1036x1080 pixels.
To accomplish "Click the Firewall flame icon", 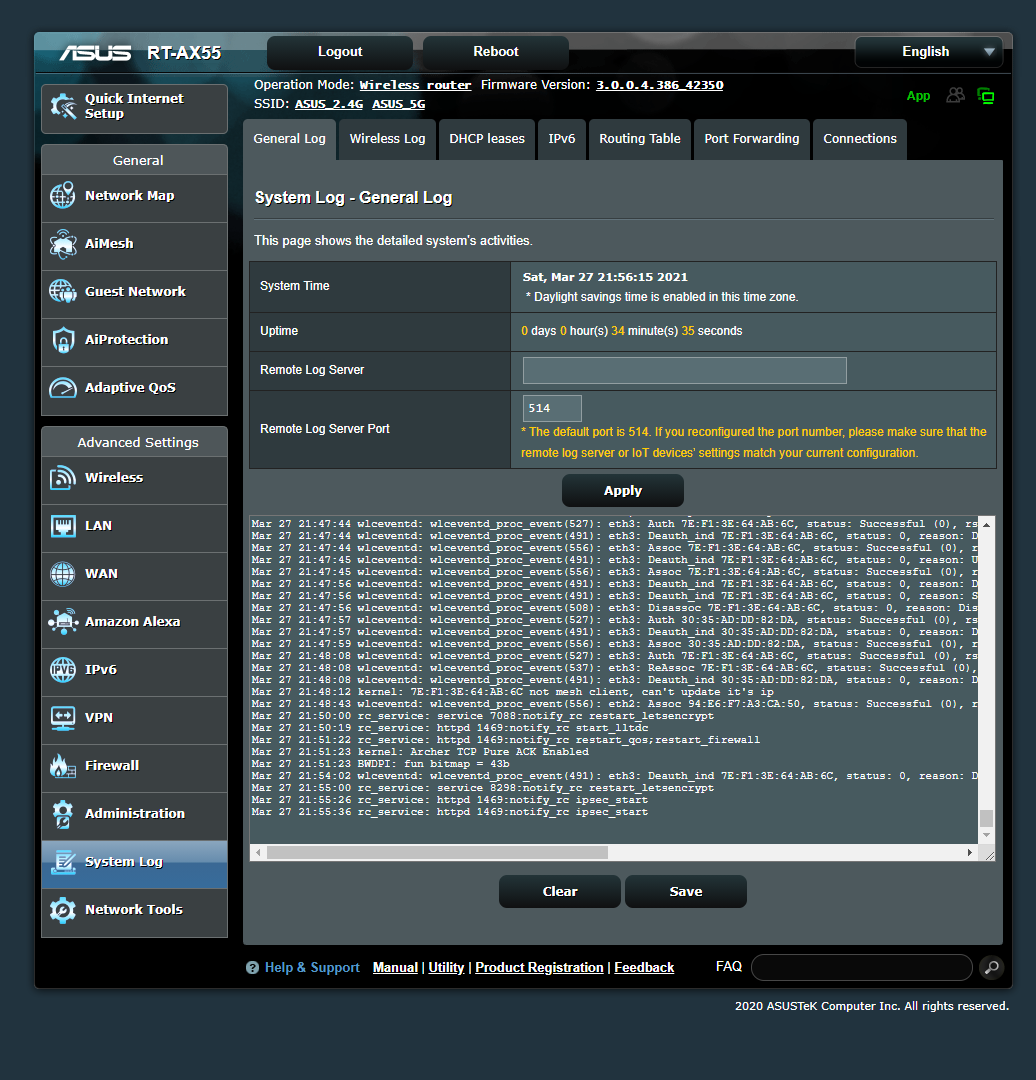I will click(x=63, y=766).
